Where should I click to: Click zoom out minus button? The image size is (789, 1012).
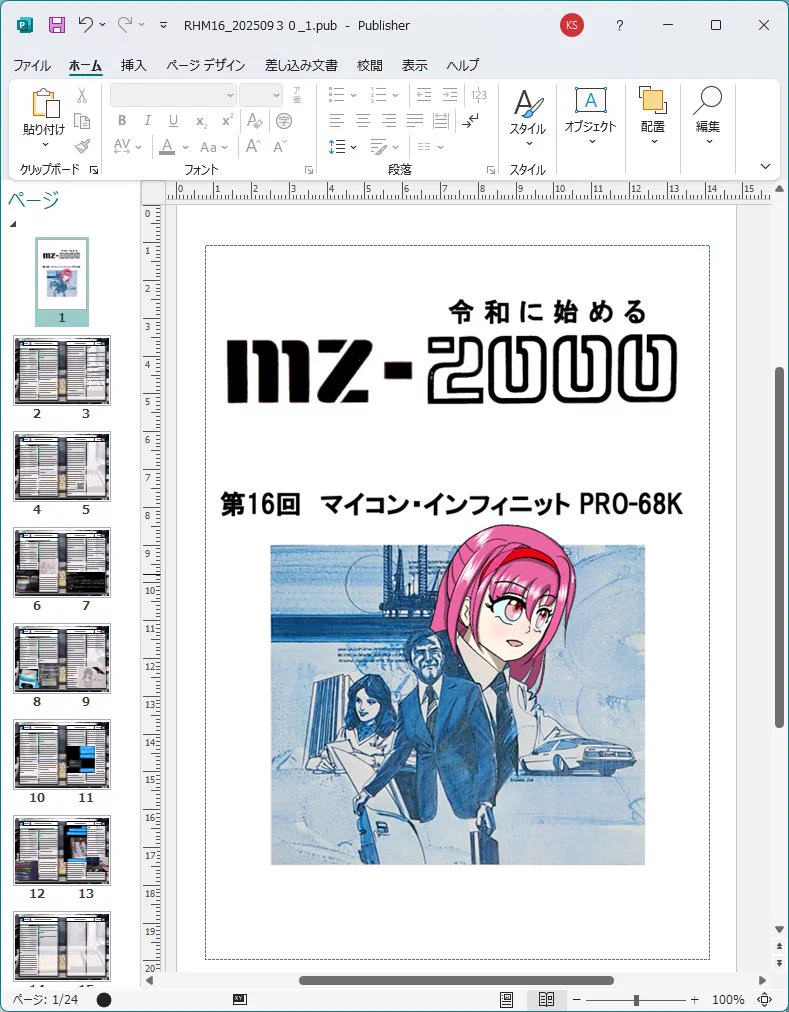click(x=577, y=1000)
